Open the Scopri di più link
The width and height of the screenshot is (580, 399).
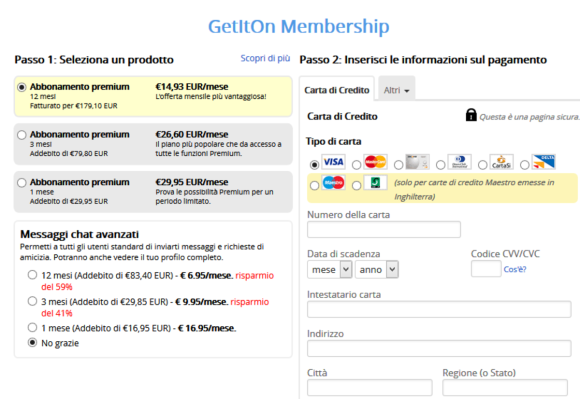coord(265,58)
